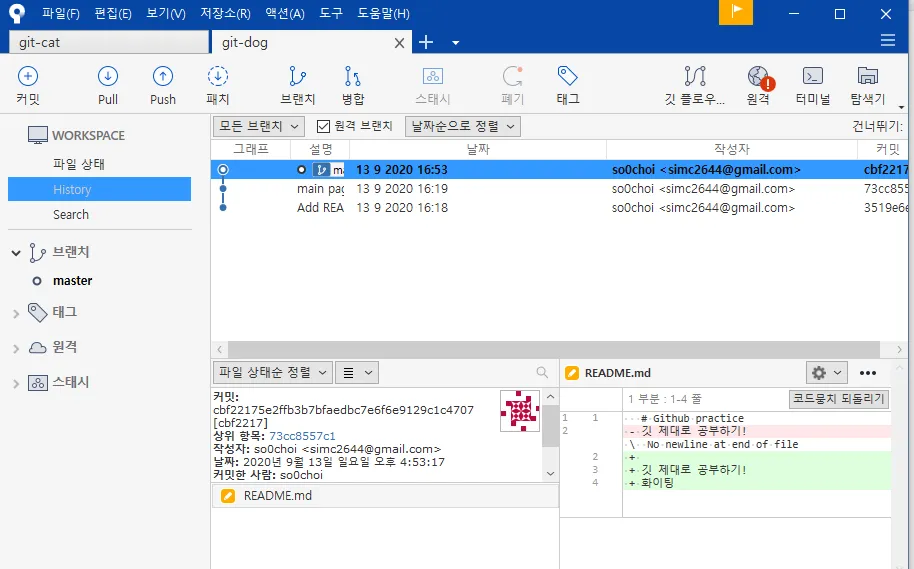Click the 원격 (Remote) icon with alert
The image size is (914, 569).
coord(758,85)
